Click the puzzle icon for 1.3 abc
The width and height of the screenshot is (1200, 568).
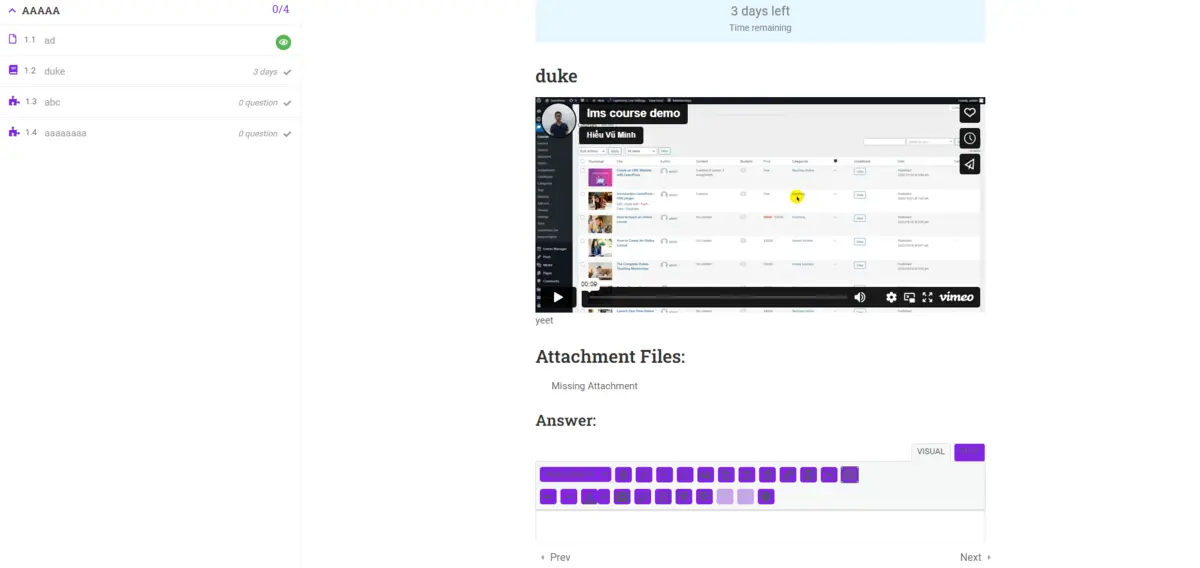tap(13, 102)
